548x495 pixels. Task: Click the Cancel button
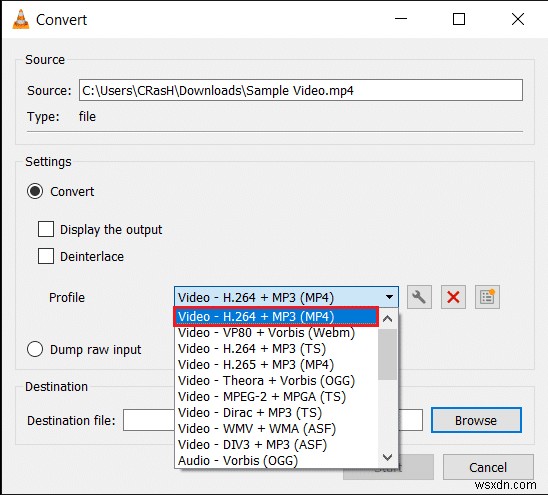(488, 467)
